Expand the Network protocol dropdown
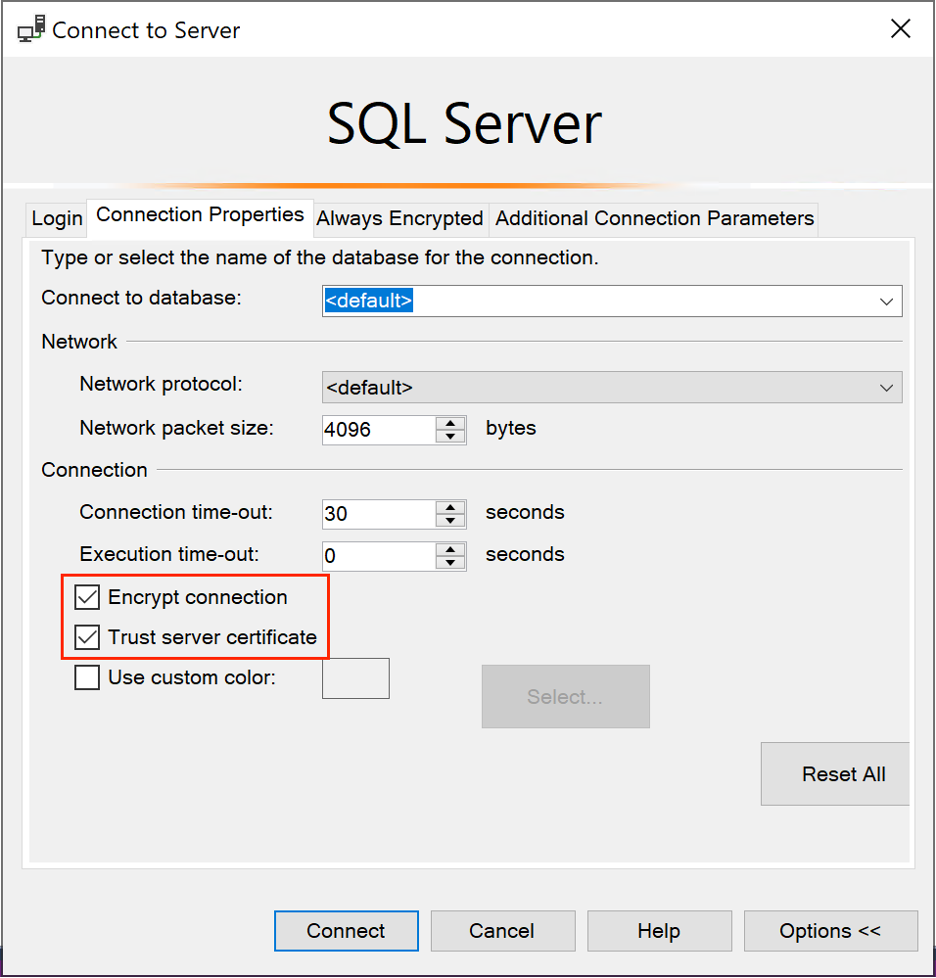Image resolution: width=936 pixels, height=978 pixels. 886,387
